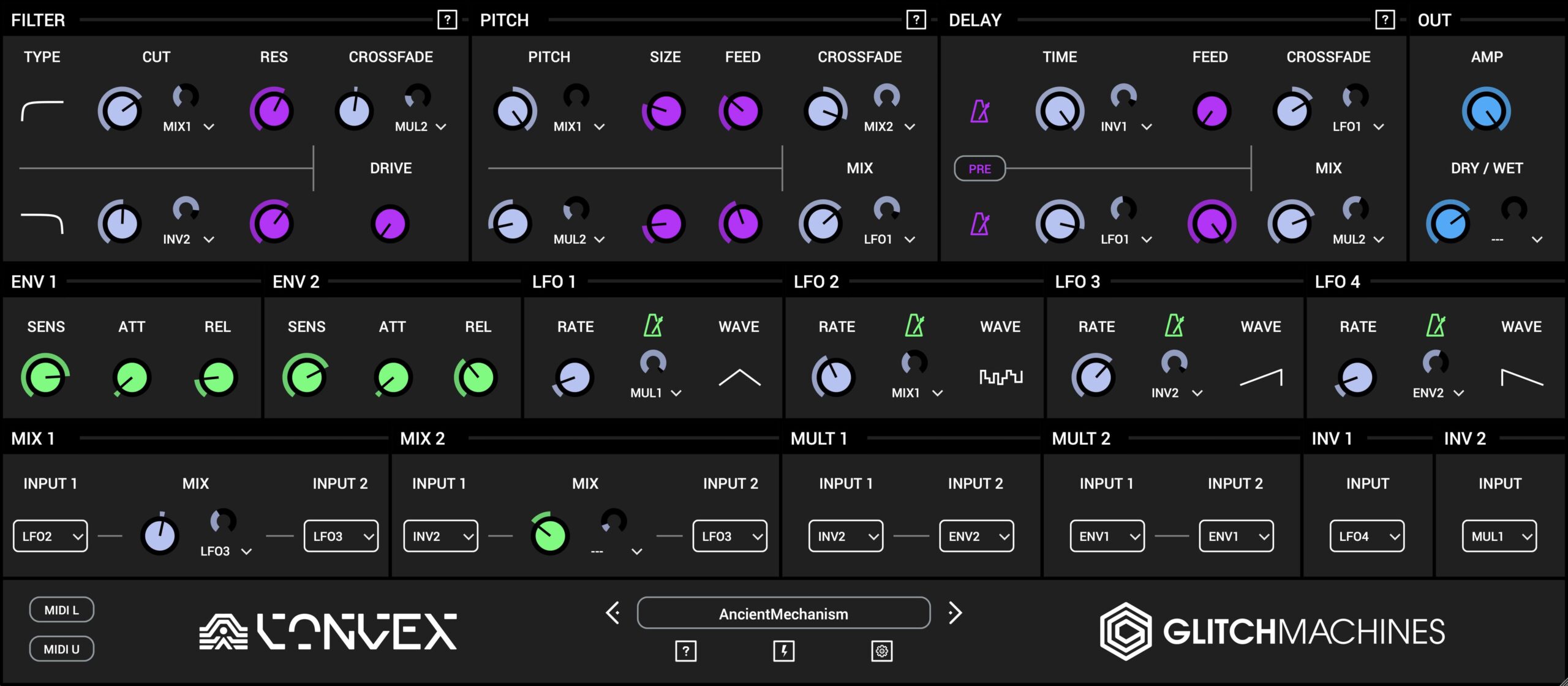Toggle LFO 4 metronome tempo sync
The image size is (1568, 686).
pos(1436,325)
